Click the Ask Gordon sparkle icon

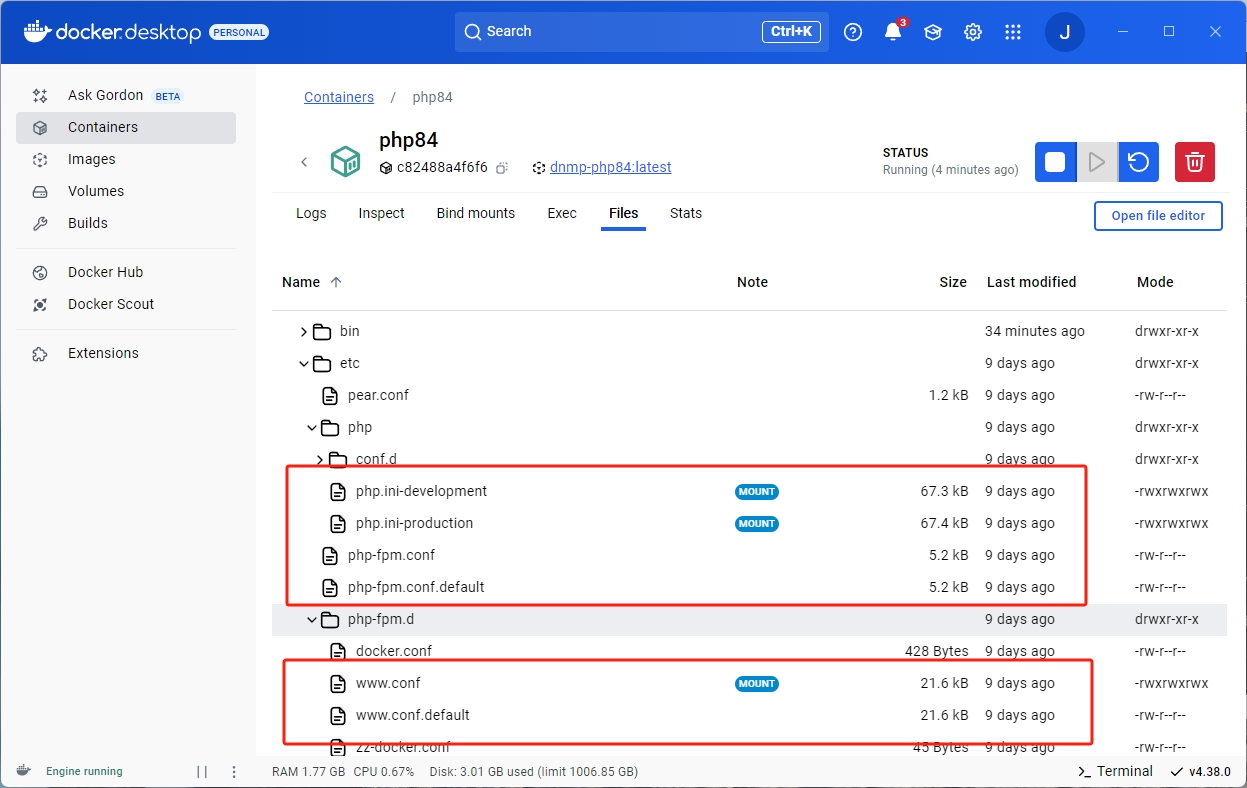pos(40,96)
